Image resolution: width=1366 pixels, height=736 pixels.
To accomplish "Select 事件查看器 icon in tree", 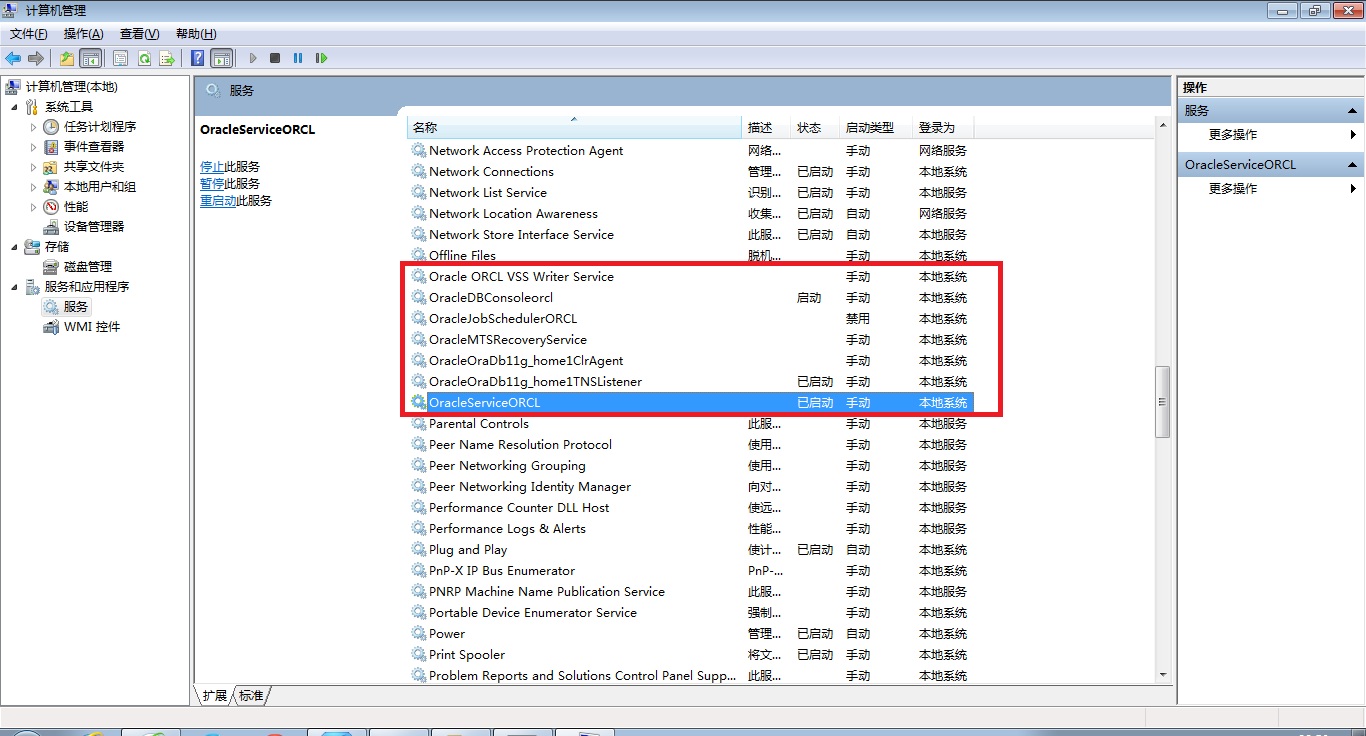I will (x=51, y=147).
